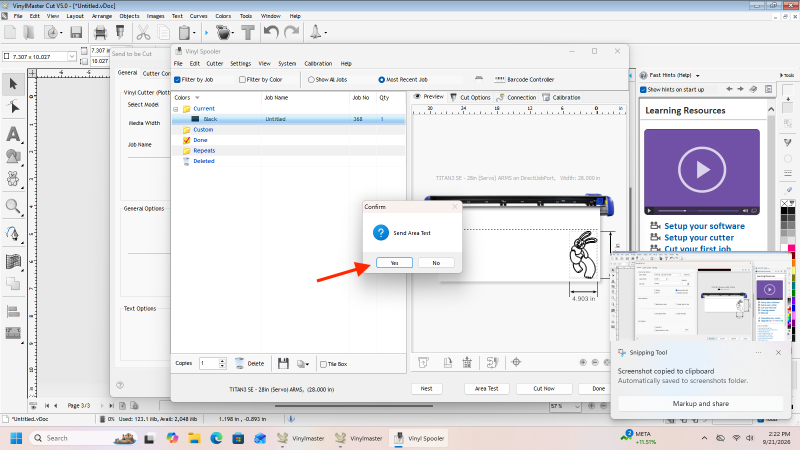800x450 pixels.
Task: Click the vinyl cutter knife icon beside Print
Action: (120, 32)
